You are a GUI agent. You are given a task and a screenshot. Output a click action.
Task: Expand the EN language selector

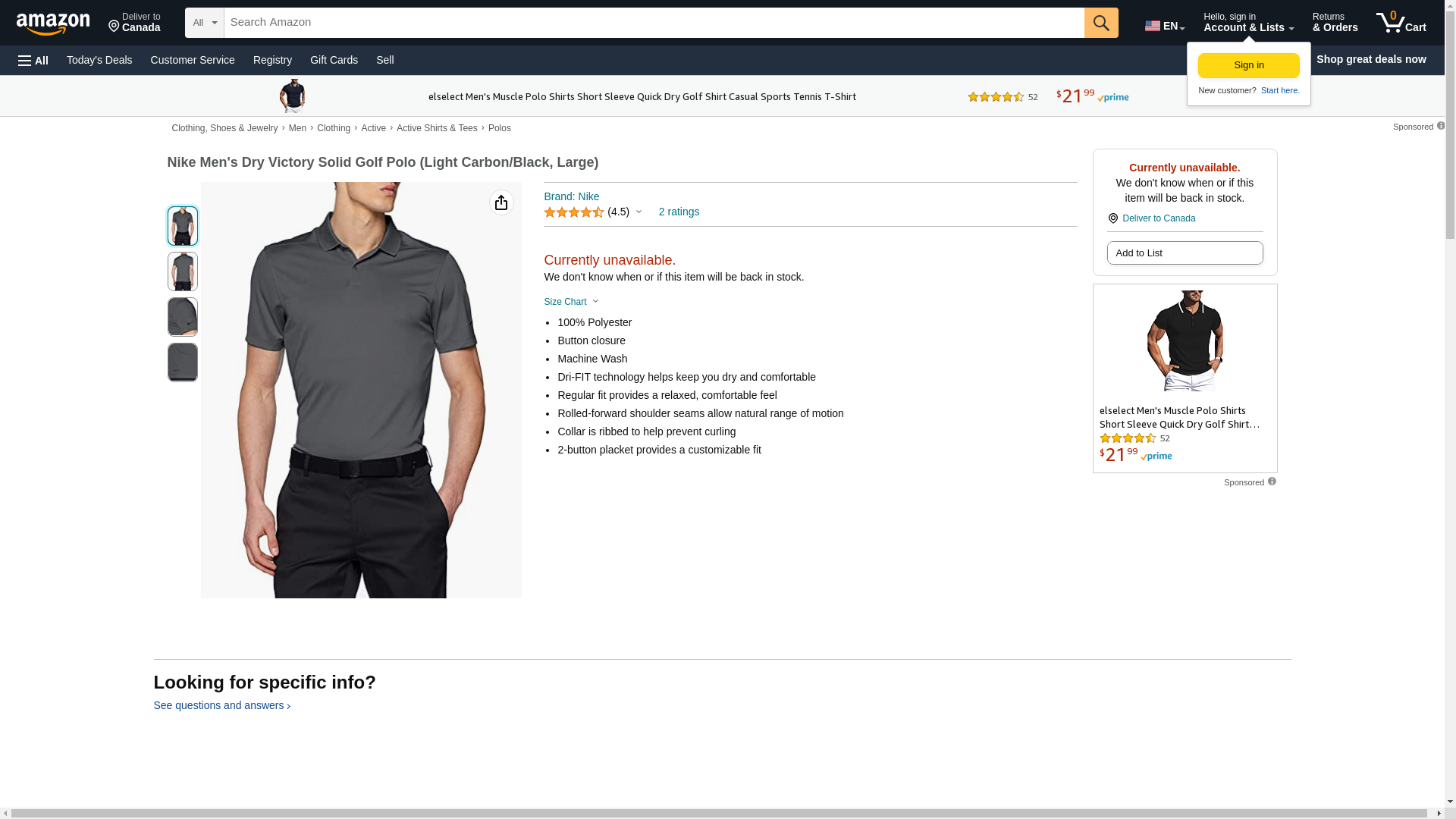(x=1164, y=26)
